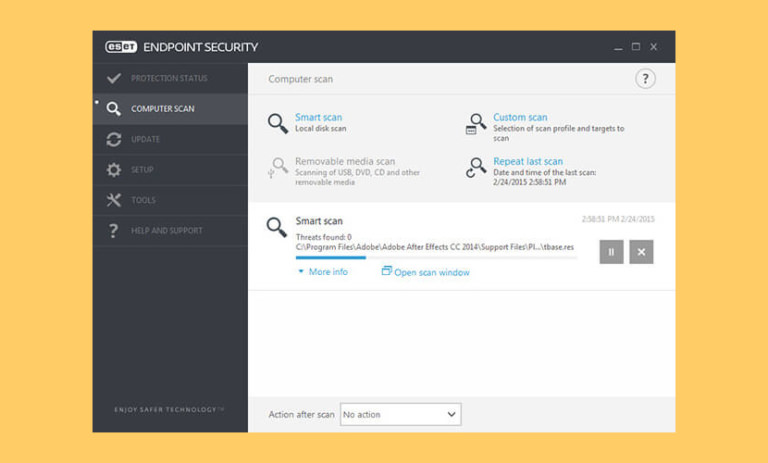768x463 pixels.
Task: Click the 'Smart scan' running task title
Action: [319, 221]
